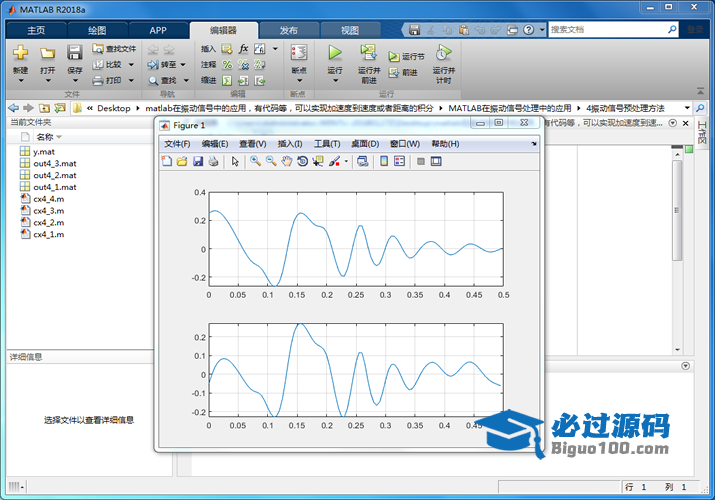The height and width of the screenshot is (500, 715).
Task: Click the Print (打印) icon
Action: (98, 81)
